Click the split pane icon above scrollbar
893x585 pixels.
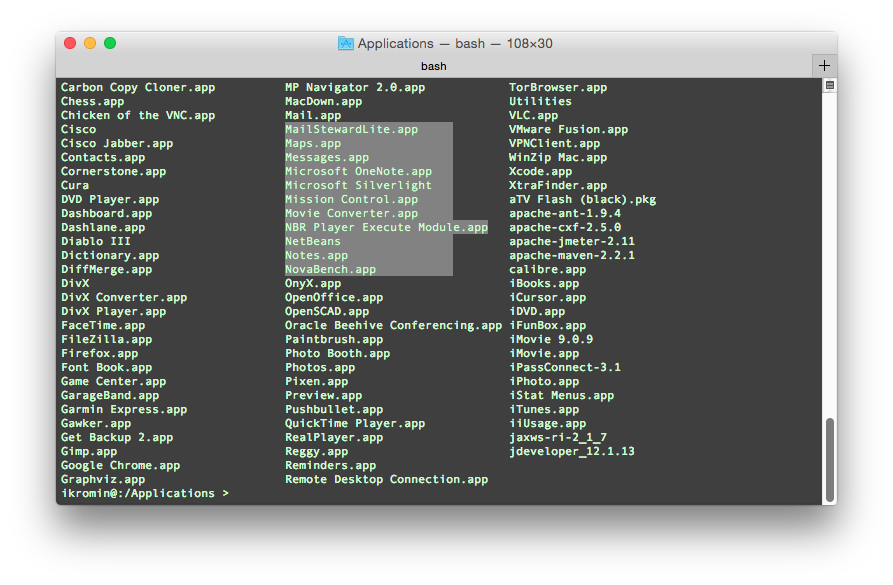click(x=830, y=85)
